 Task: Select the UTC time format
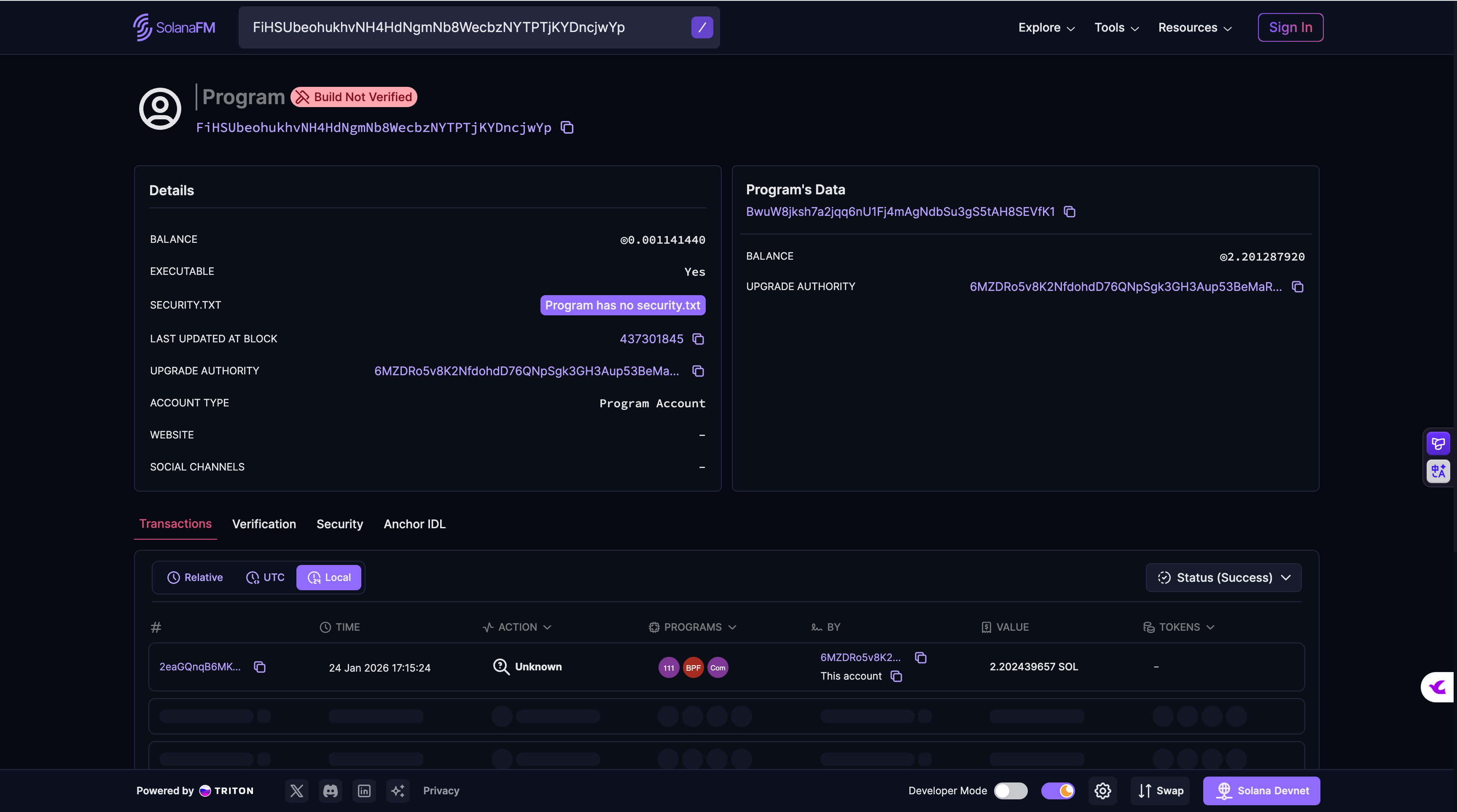[x=265, y=577]
